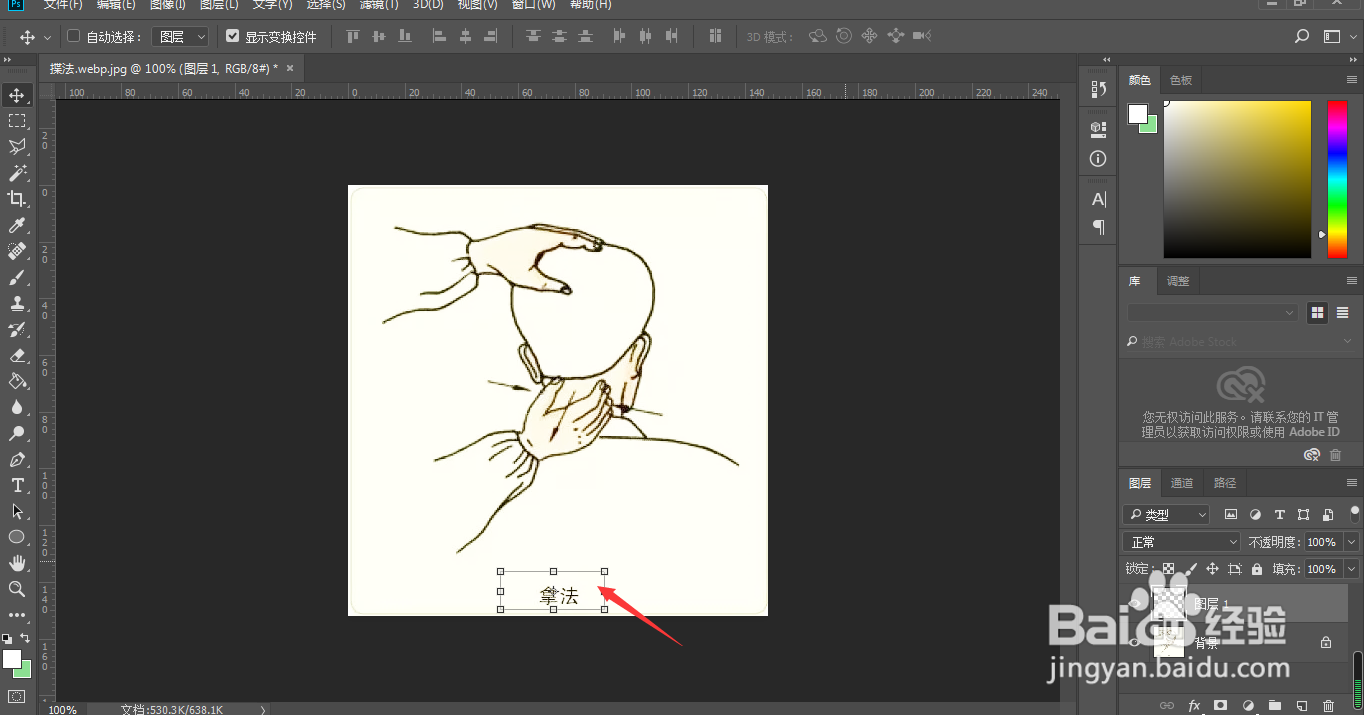The height and width of the screenshot is (715, 1364).
Task: Select the History Brush tool
Action: (x=17, y=329)
